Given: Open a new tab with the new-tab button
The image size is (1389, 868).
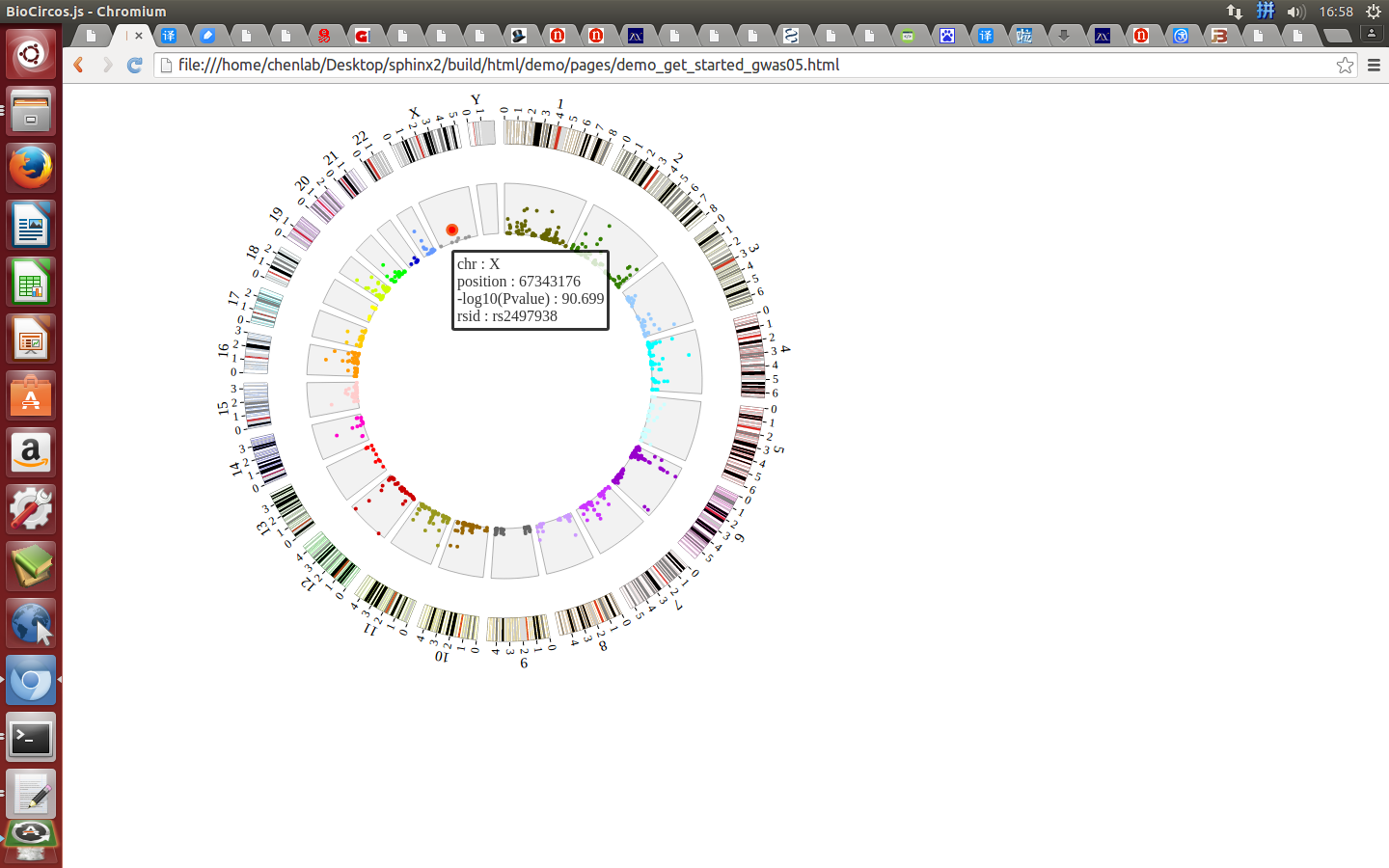Looking at the screenshot, I should pos(1337,36).
